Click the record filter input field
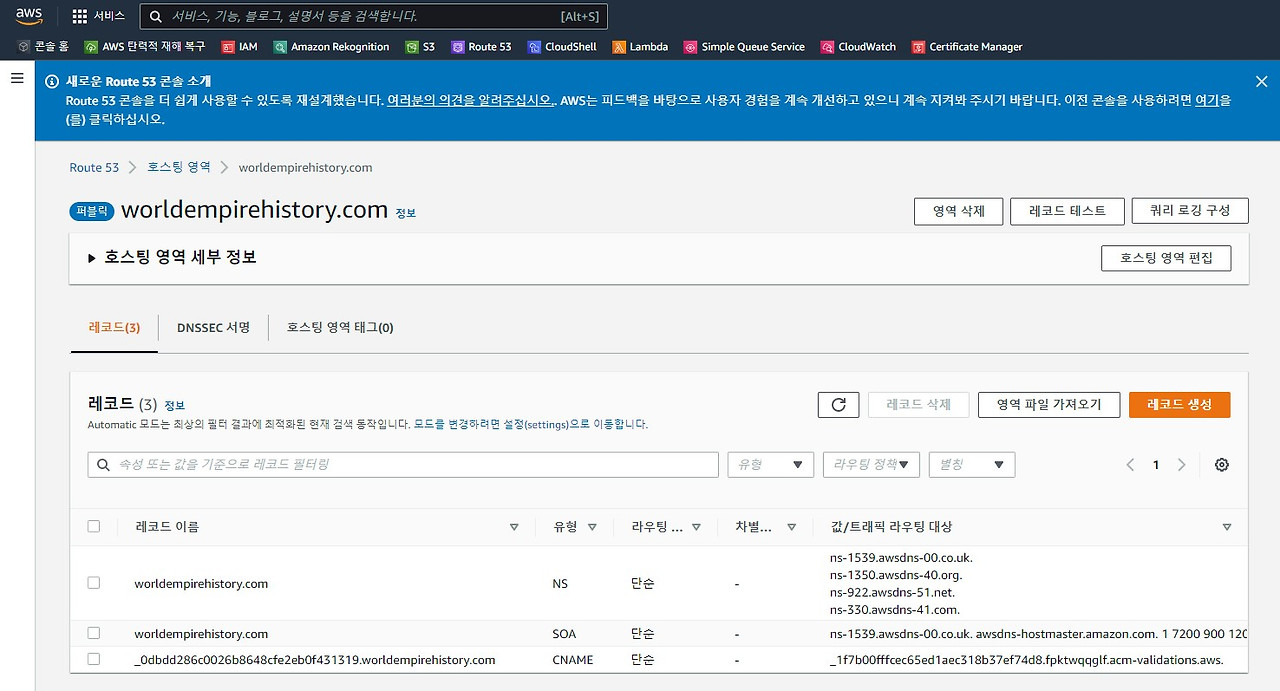1280x691 pixels. pyautogui.click(x=400, y=464)
